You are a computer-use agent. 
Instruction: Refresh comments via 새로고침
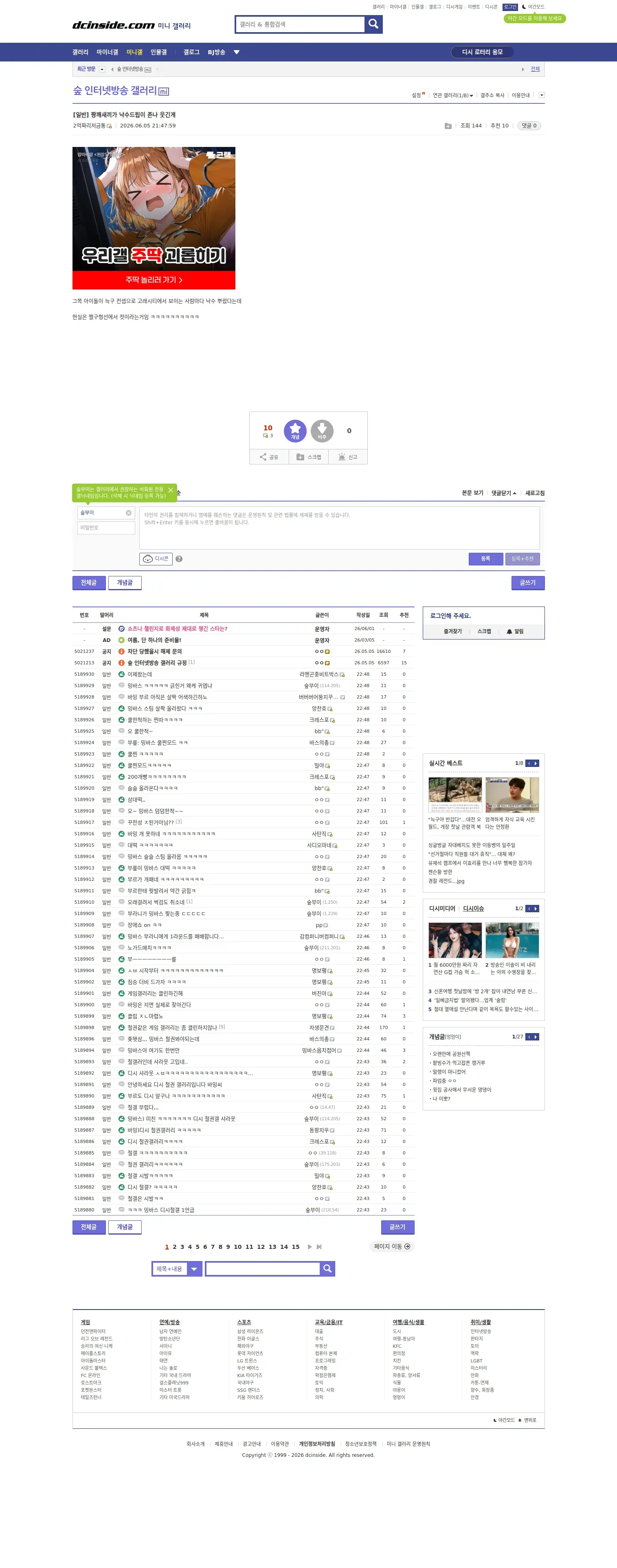[535, 493]
